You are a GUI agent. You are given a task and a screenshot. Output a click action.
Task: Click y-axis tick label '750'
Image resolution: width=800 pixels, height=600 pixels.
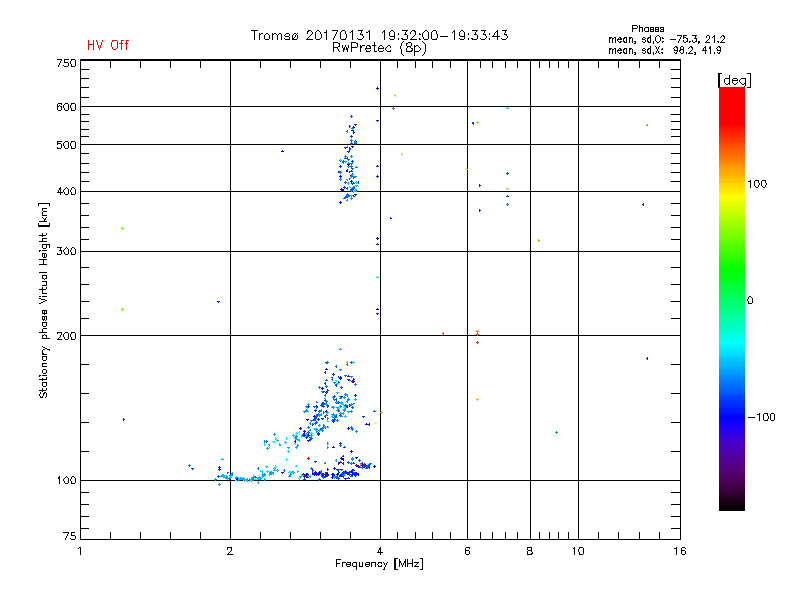point(66,63)
